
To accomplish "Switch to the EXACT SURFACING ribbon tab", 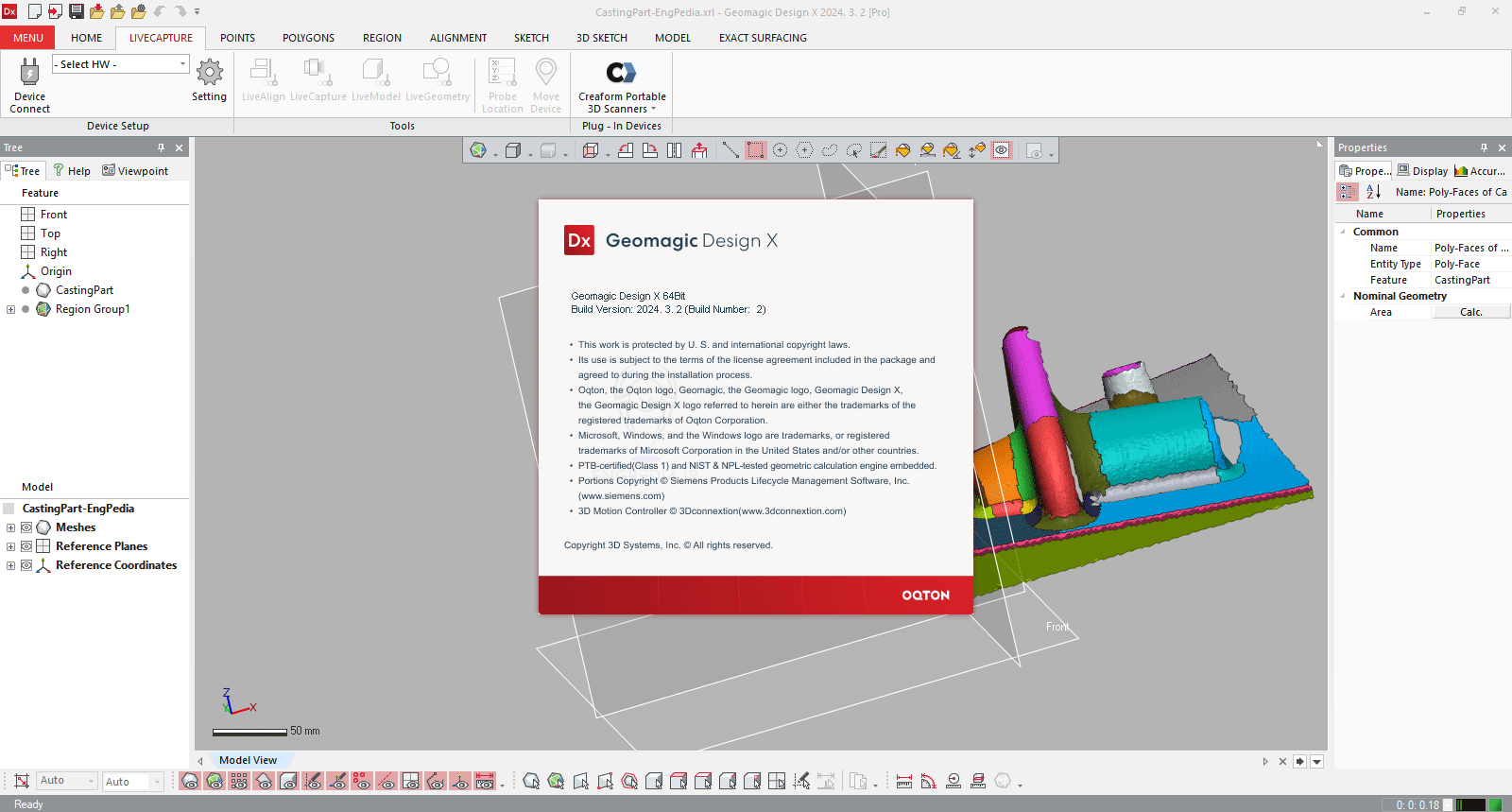I will [x=763, y=38].
